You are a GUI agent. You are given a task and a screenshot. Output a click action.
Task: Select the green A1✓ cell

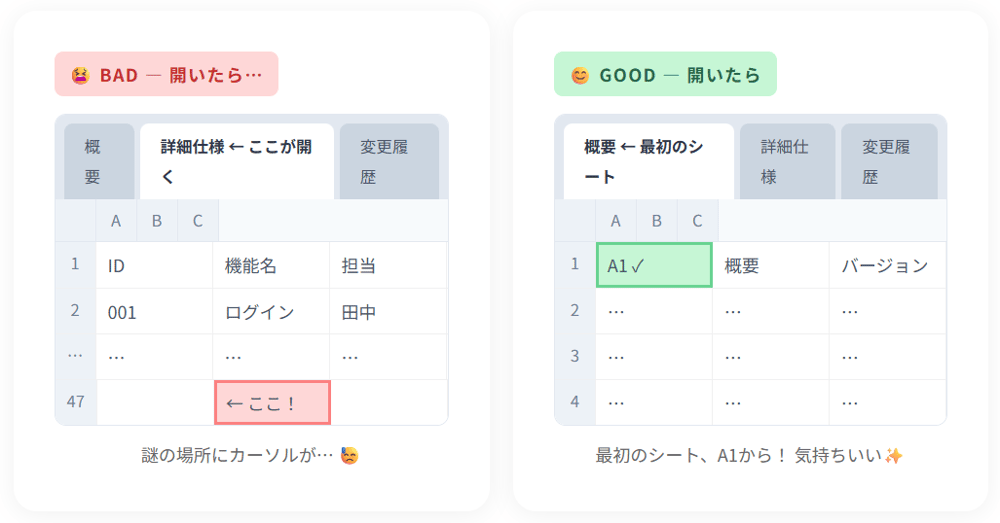[x=654, y=265]
